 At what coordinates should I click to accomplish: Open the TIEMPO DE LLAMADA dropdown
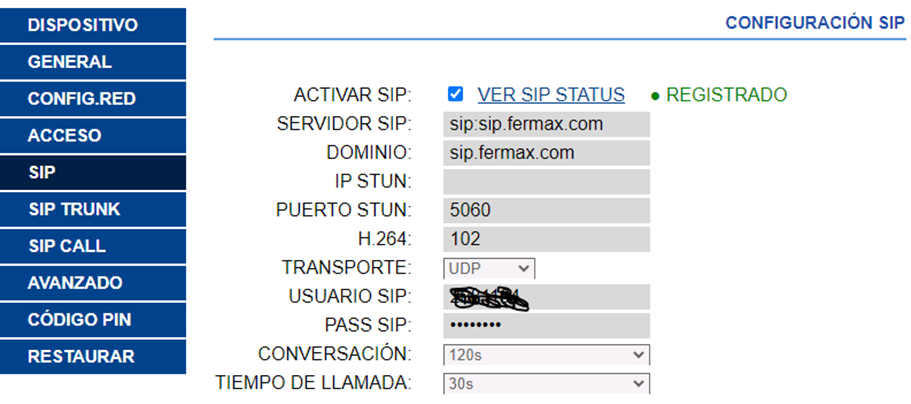(546, 383)
